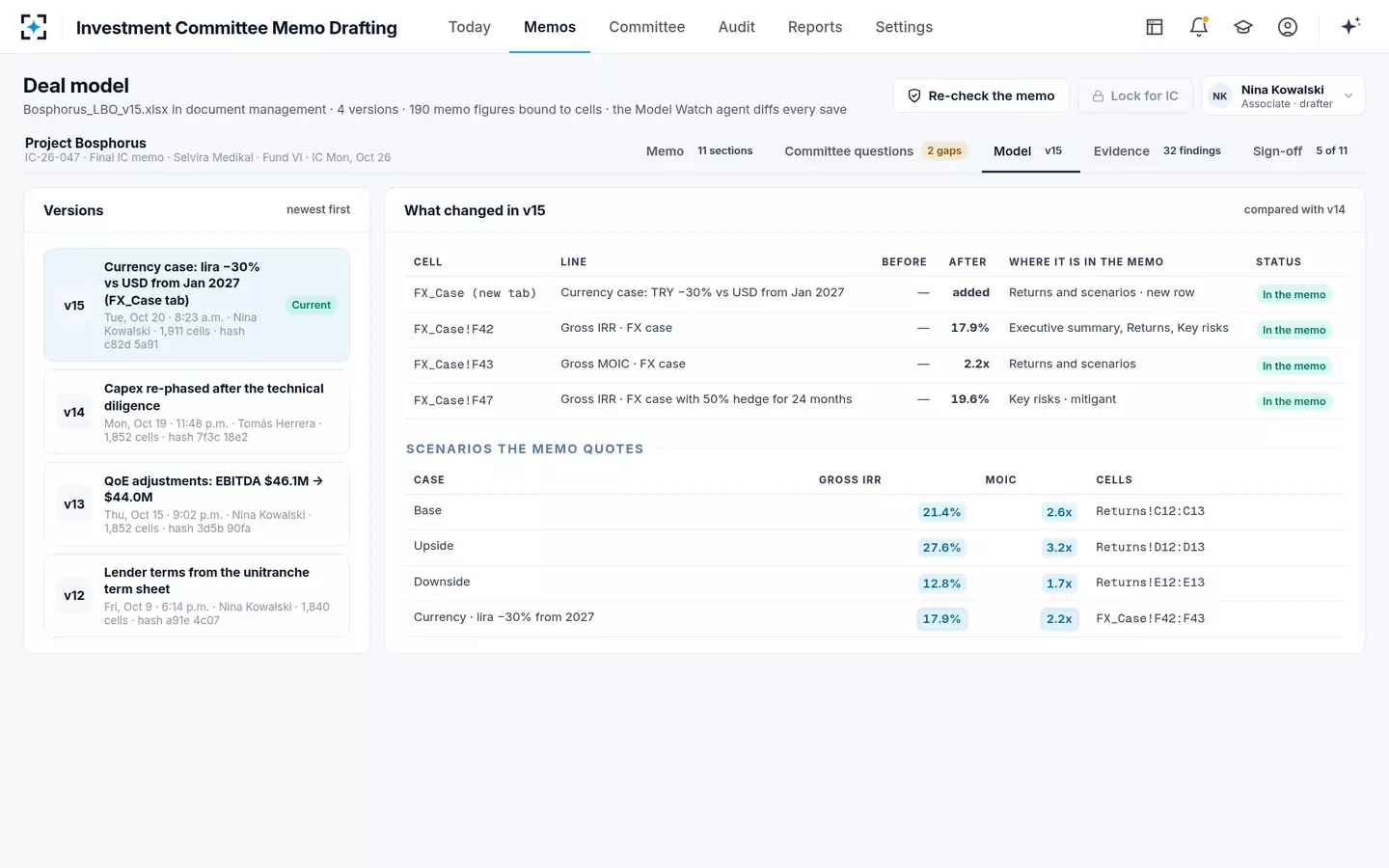
Task: Click Currency case IRR 17.9% chip
Action: click(941, 619)
